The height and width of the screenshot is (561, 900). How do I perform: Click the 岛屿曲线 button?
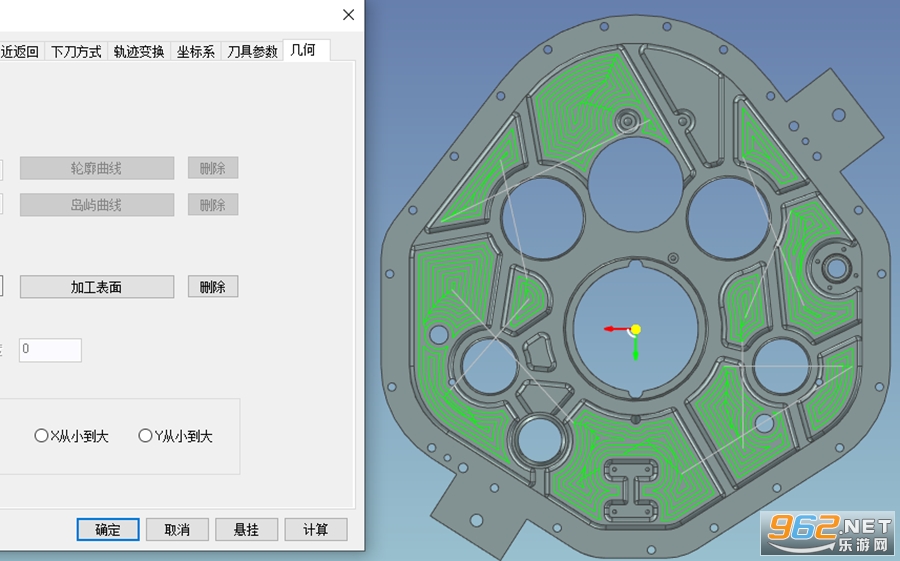pyautogui.click(x=97, y=205)
